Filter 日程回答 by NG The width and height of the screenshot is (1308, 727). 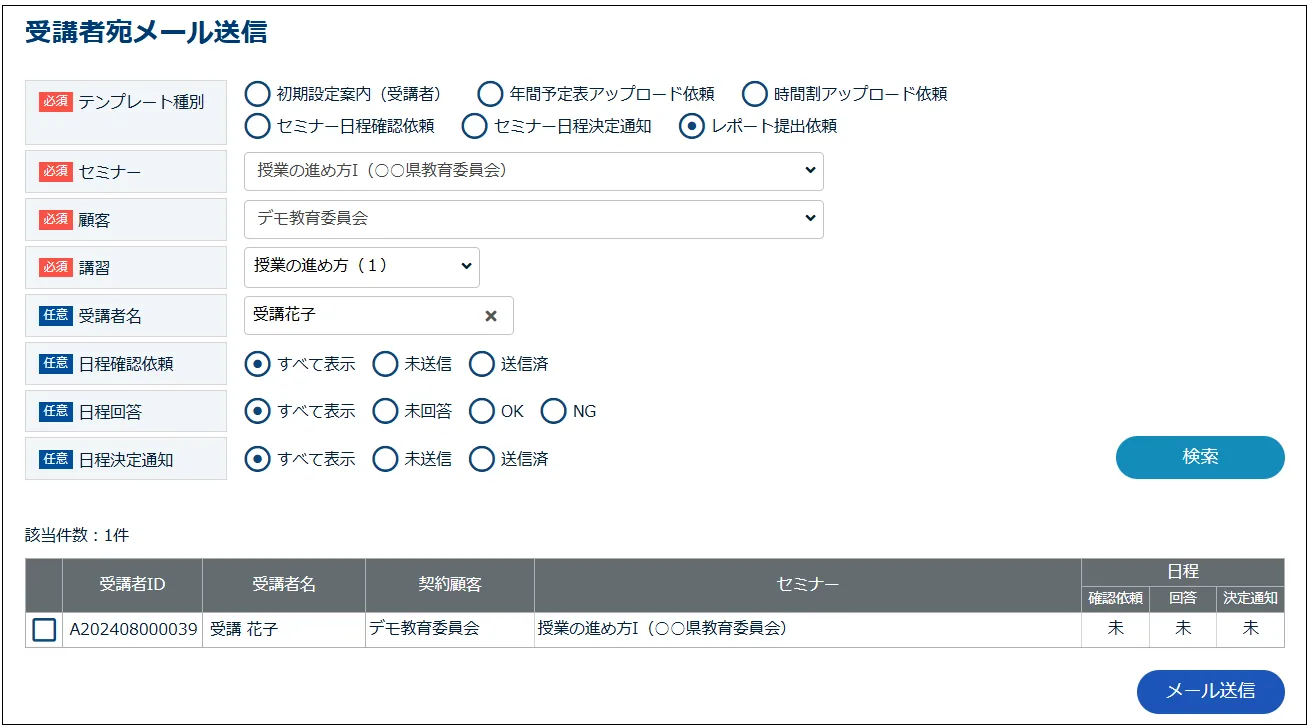tap(554, 411)
